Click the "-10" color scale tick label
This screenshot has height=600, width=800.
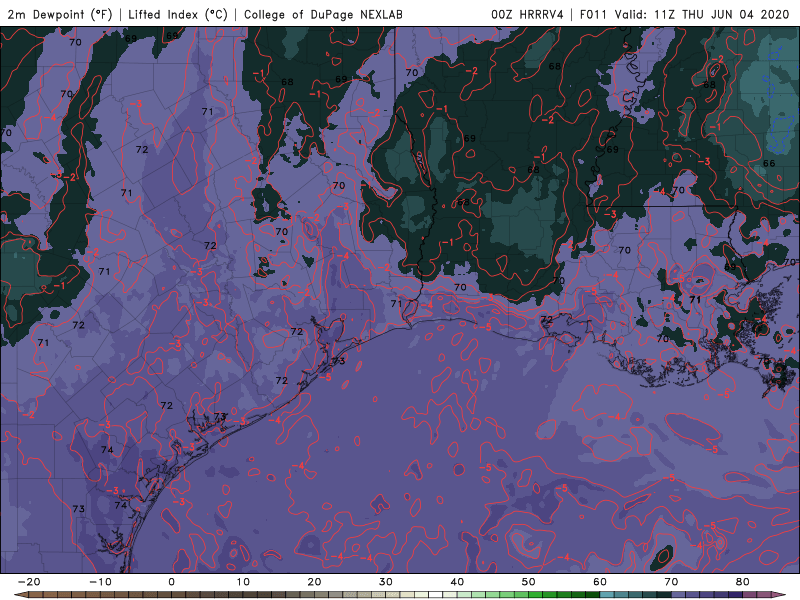pyautogui.click(x=101, y=582)
